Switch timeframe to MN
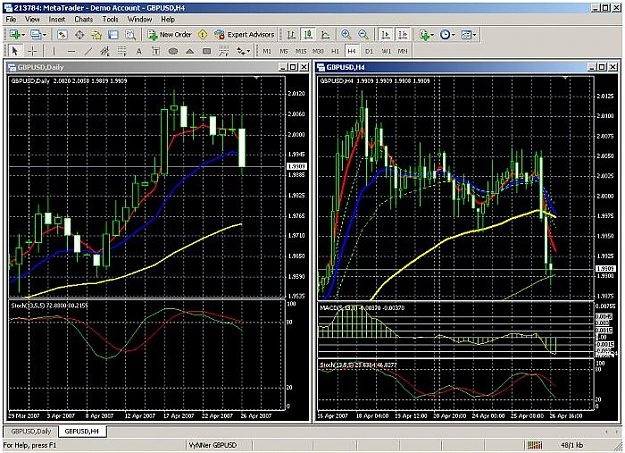 tap(403, 51)
